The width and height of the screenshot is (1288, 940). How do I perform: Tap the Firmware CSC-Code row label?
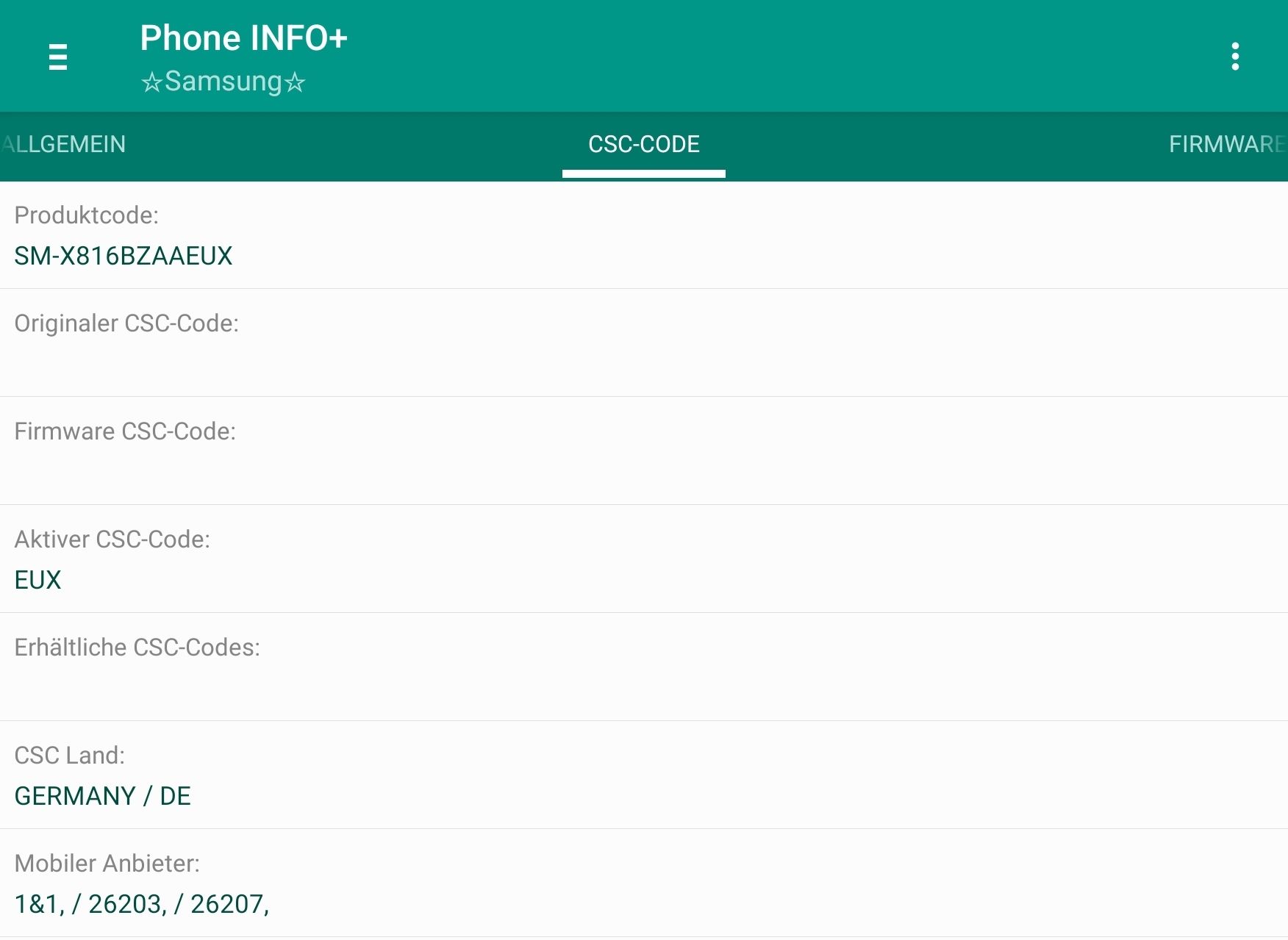125,431
